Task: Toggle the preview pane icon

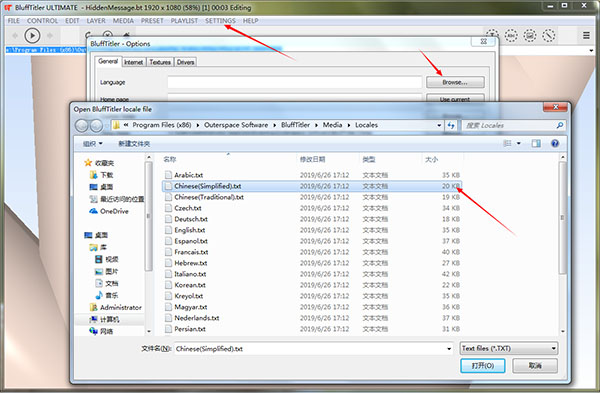Action: click(536, 144)
